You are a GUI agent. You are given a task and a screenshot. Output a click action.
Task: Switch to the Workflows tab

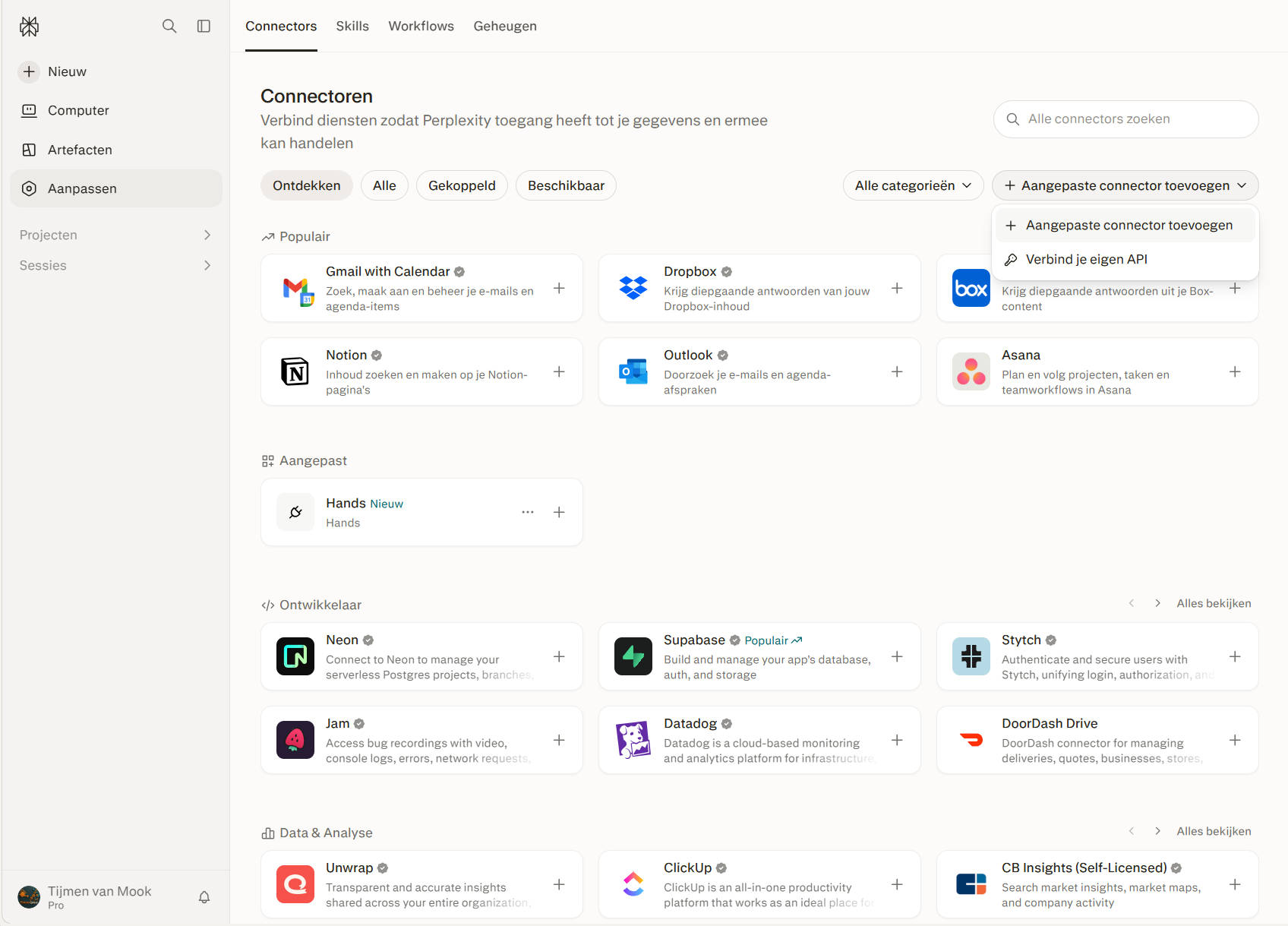[x=421, y=26]
